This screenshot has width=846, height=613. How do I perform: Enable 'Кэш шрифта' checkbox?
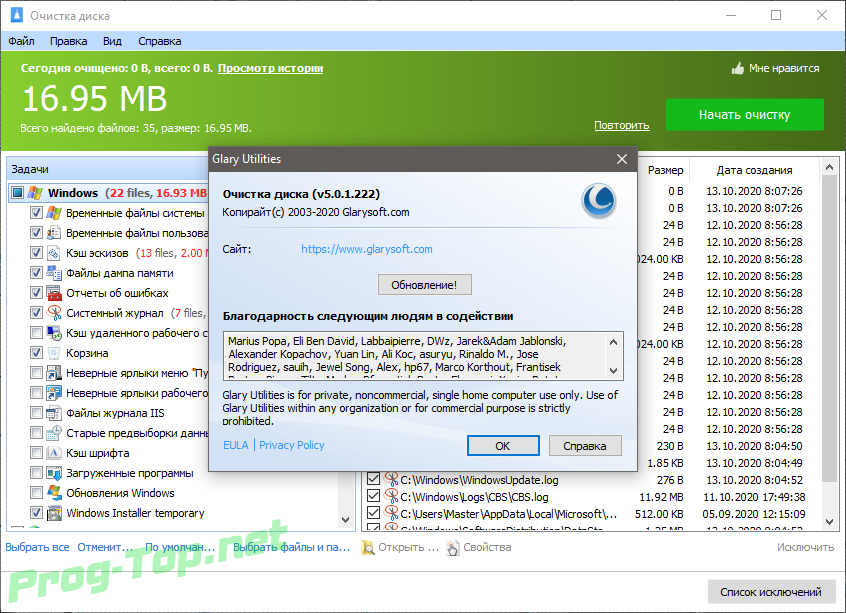(36, 453)
